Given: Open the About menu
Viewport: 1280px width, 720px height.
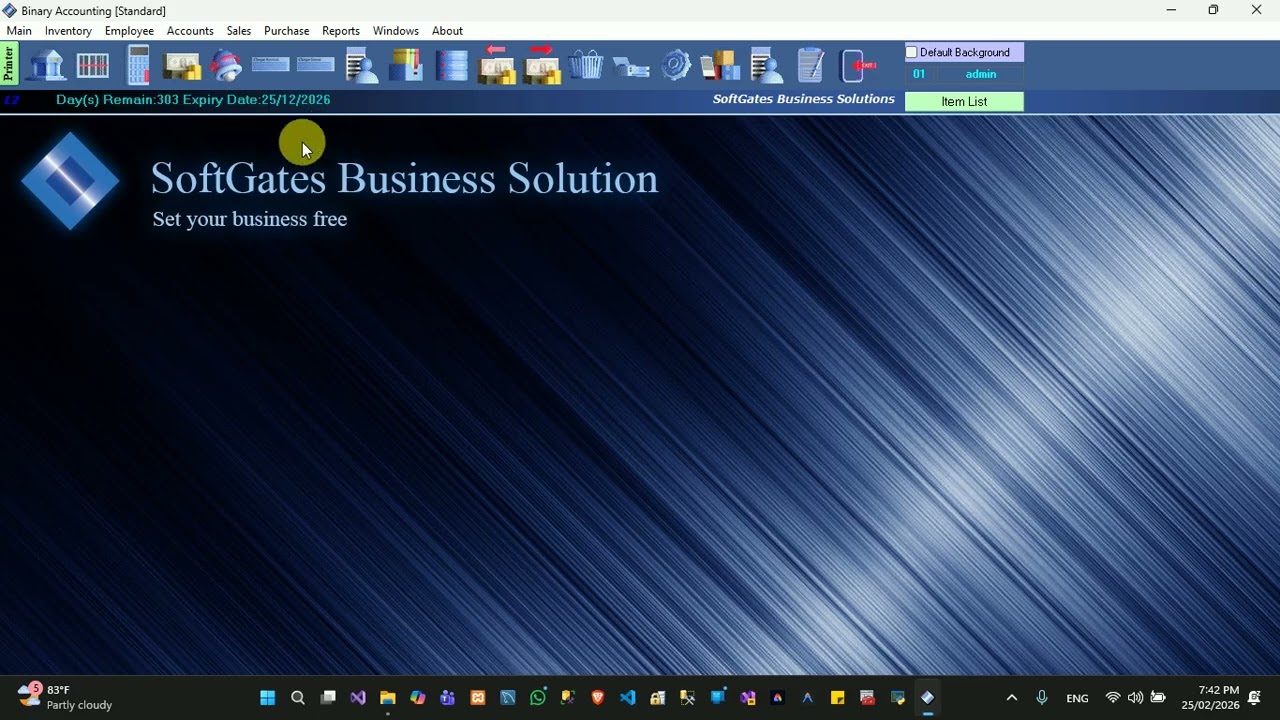Looking at the screenshot, I should pos(447,31).
